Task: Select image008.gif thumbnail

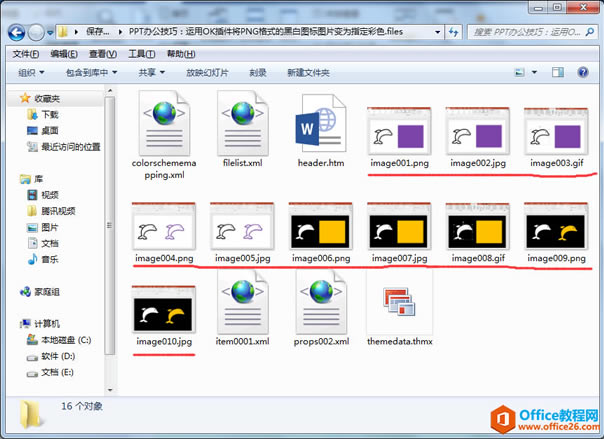Action: tap(478, 226)
